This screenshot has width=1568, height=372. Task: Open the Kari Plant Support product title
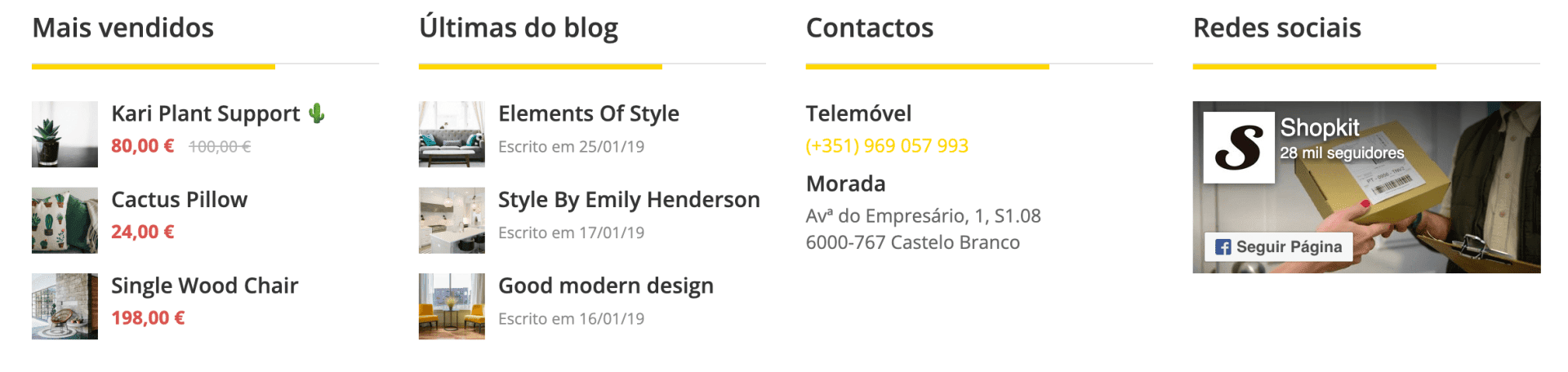pyautogui.click(x=206, y=114)
